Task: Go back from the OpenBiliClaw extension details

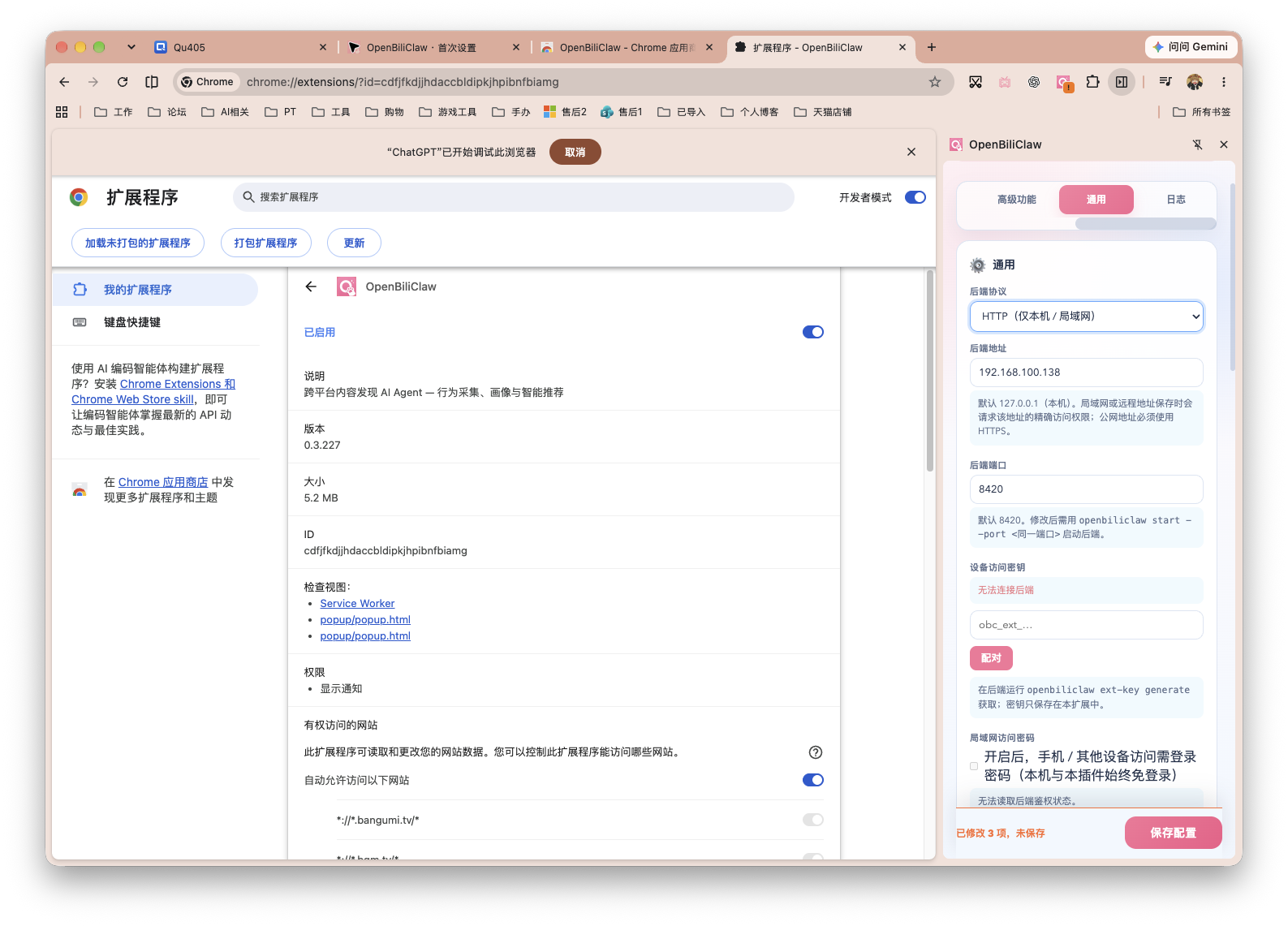Action: (x=311, y=286)
